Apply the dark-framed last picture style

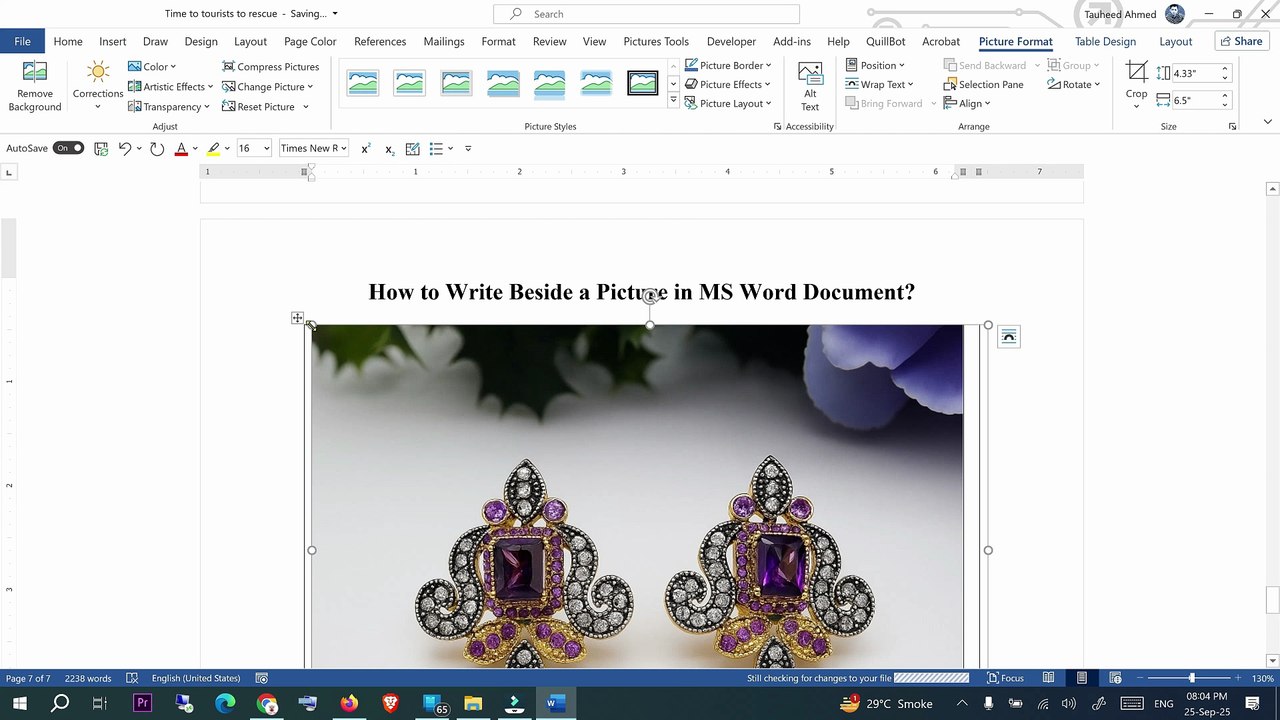point(642,83)
